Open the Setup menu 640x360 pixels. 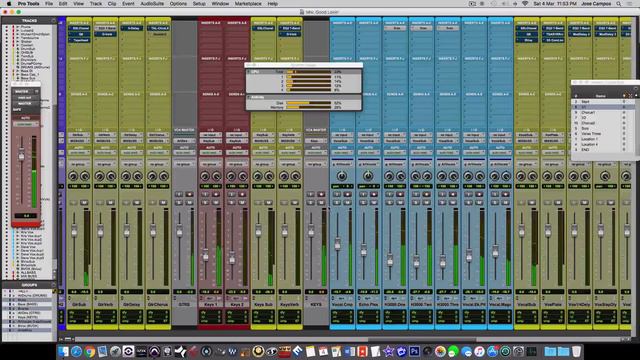pos(199,4)
